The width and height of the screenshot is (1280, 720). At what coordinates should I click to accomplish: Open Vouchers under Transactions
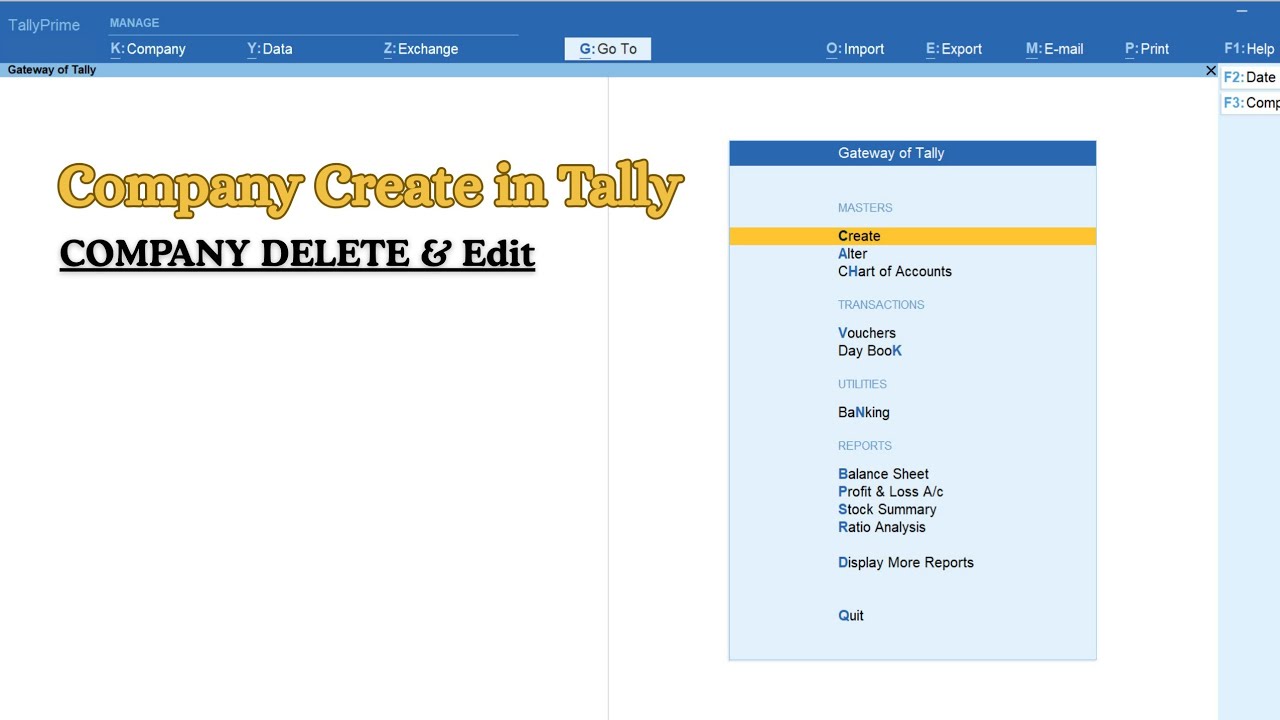point(867,333)
